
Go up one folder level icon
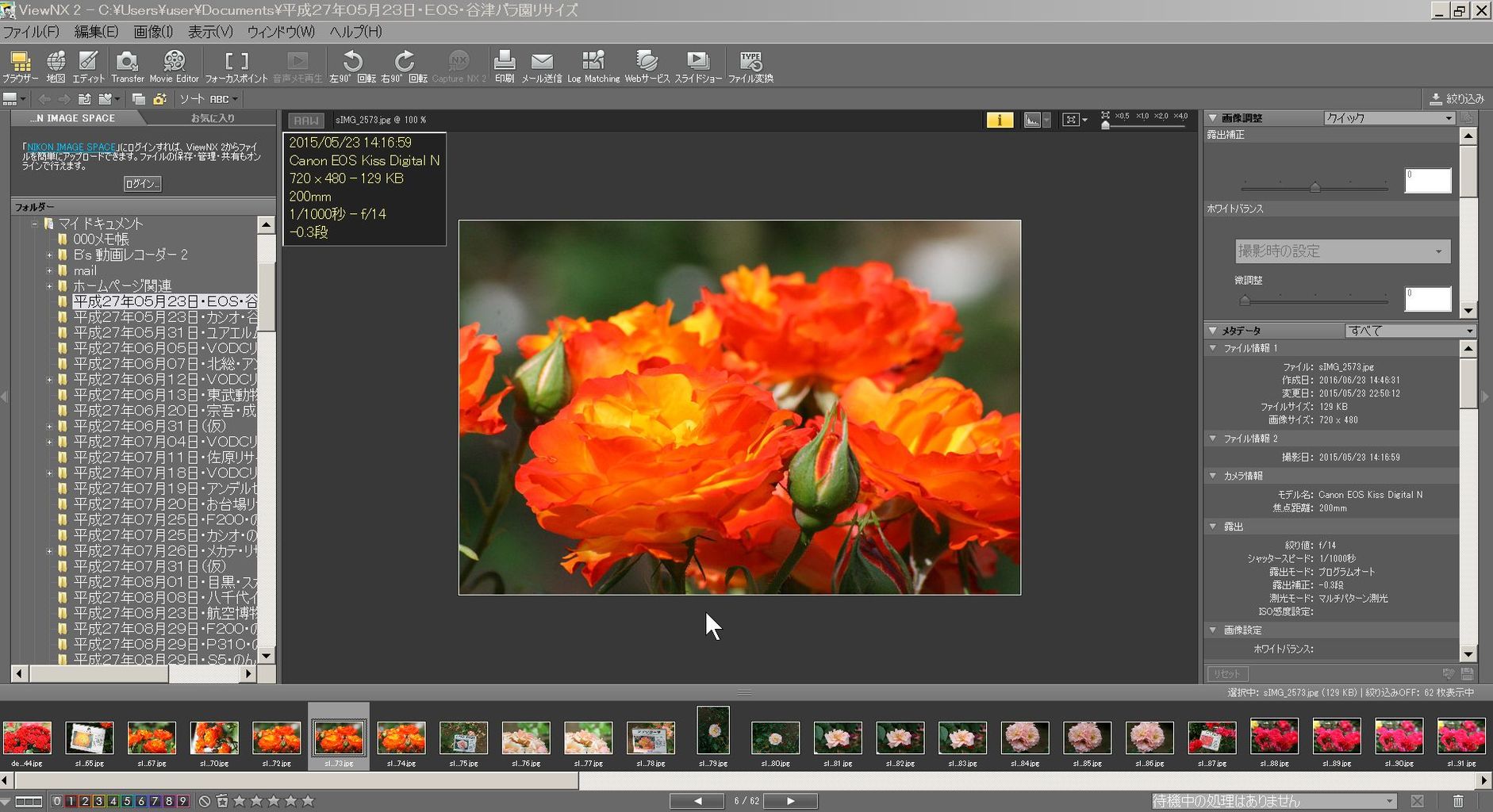(x=84, y=99)
